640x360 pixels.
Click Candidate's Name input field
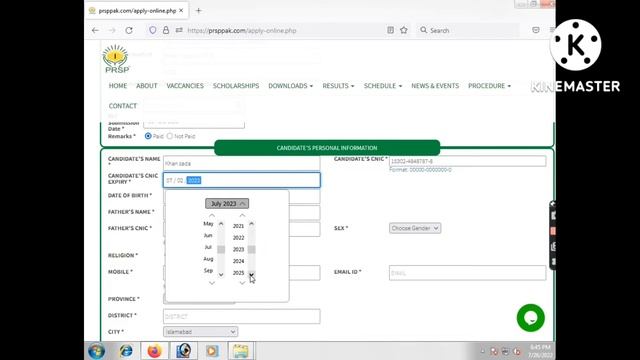pos(242,163)
